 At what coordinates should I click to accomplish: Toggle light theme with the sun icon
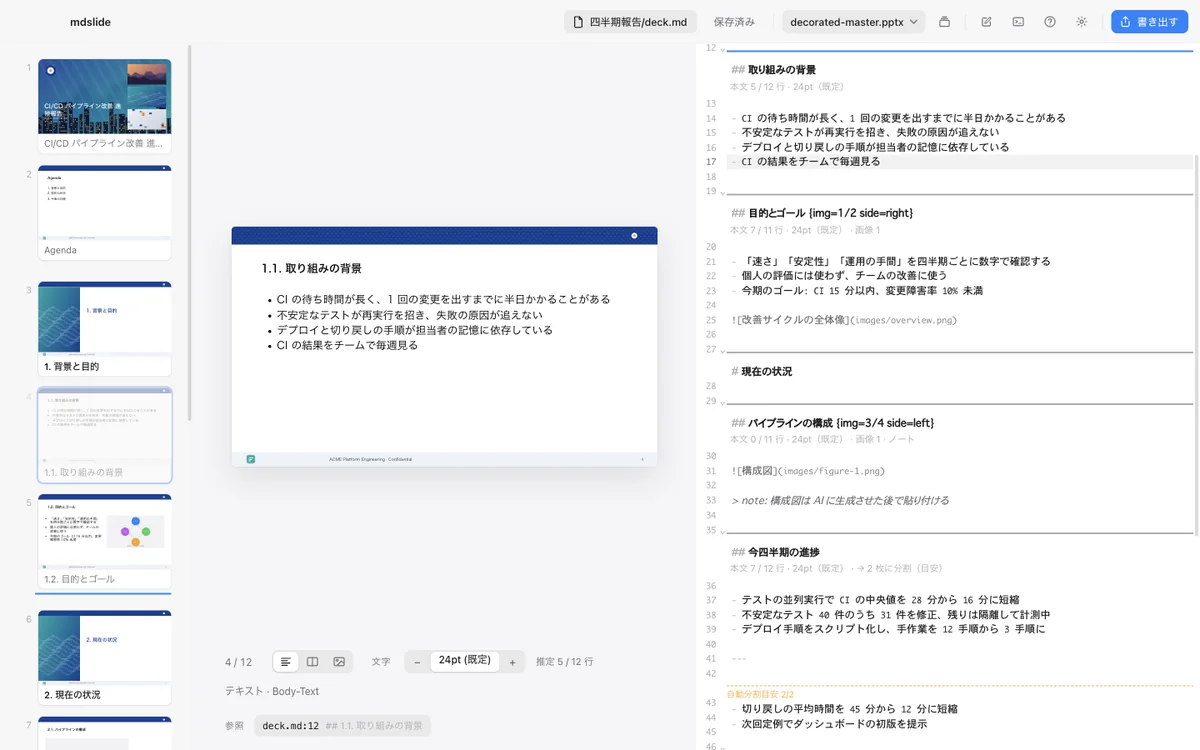[x=1081, y=22]
